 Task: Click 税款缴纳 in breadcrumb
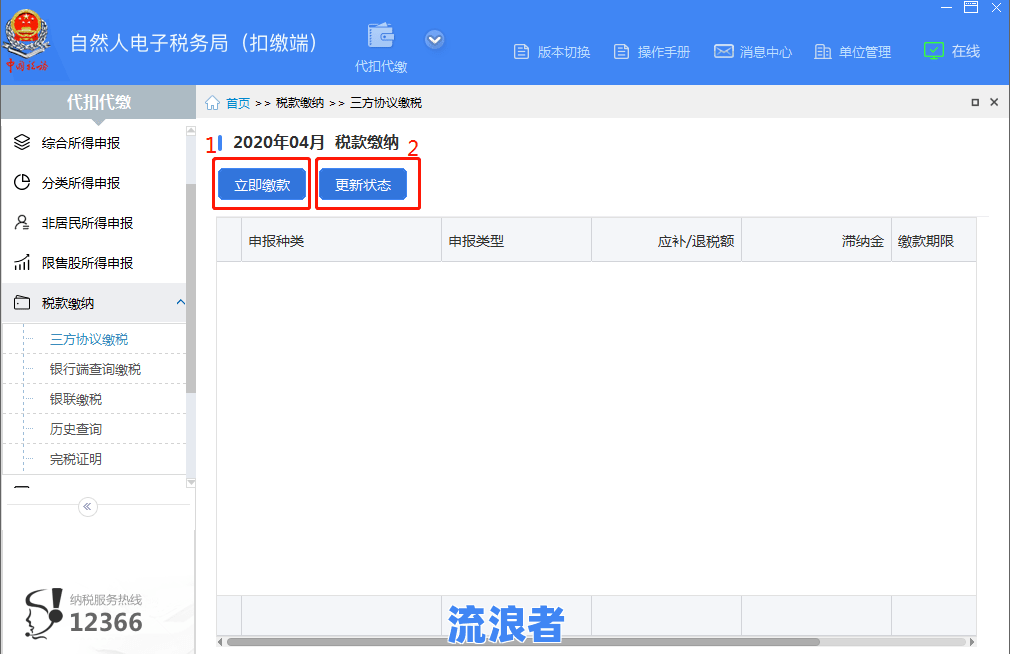[300, 103]
